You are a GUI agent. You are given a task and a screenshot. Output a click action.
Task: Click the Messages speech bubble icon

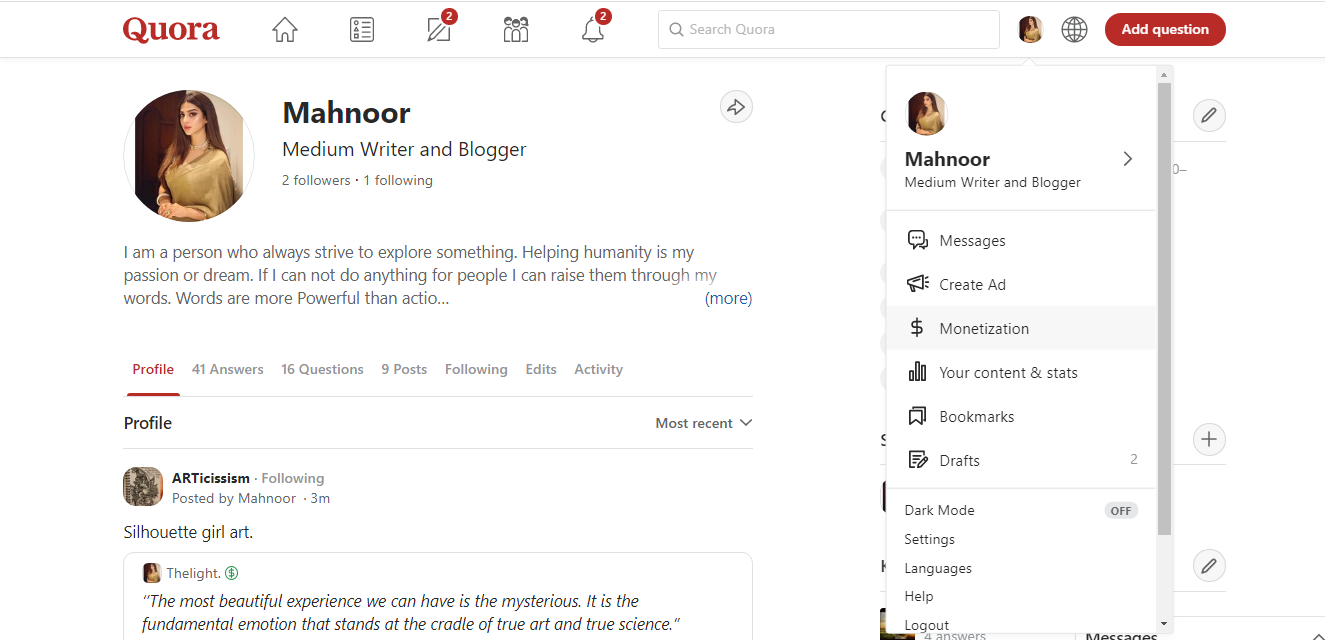click(917, 240)
